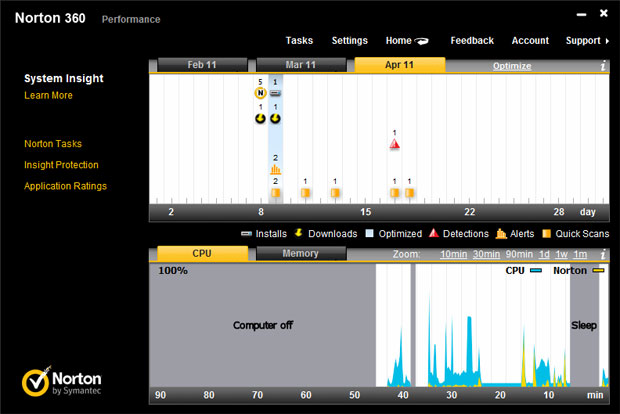The height and width of the screenshot is (414, 620).
Task: Open the Settings menu
Action: 350,40
